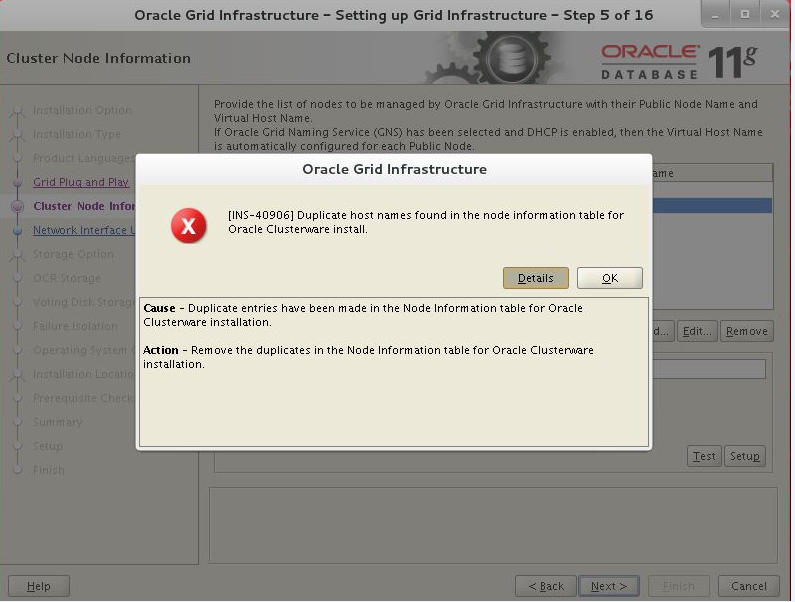
Task: Click the Voting Disk Storage step
Action: pyautogui.click(x=84, y=303)
